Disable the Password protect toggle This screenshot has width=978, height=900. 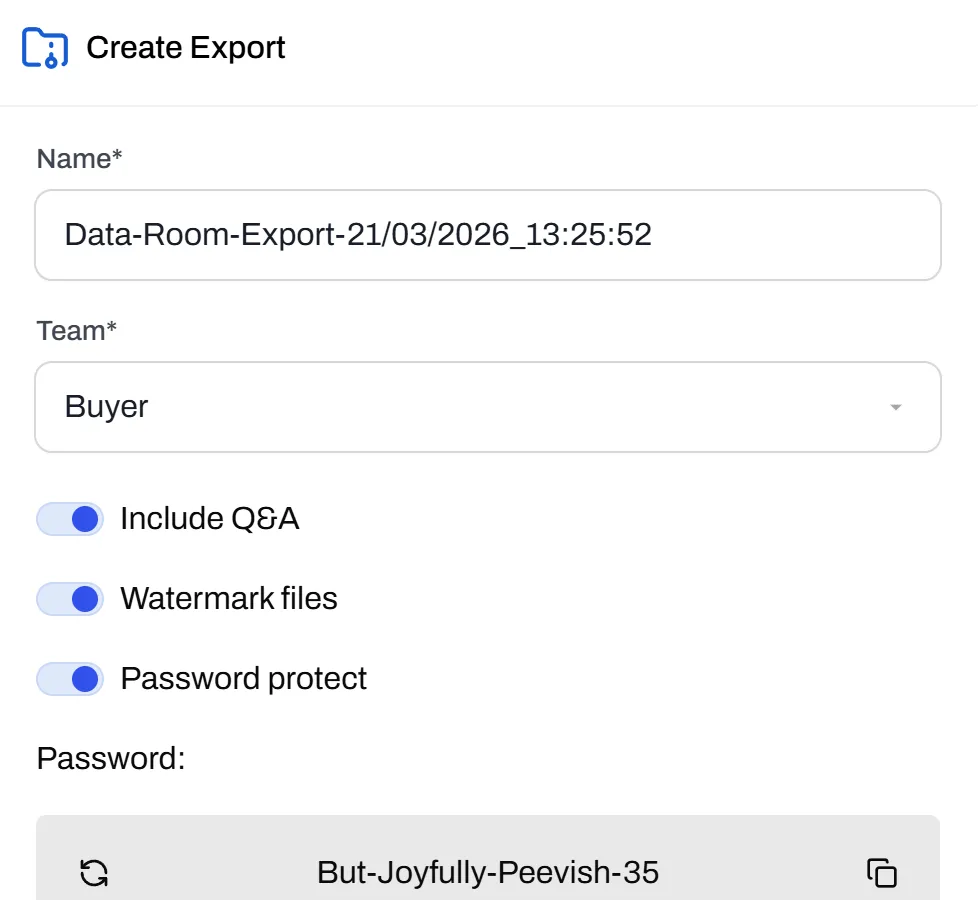click(x=69, y=678)
